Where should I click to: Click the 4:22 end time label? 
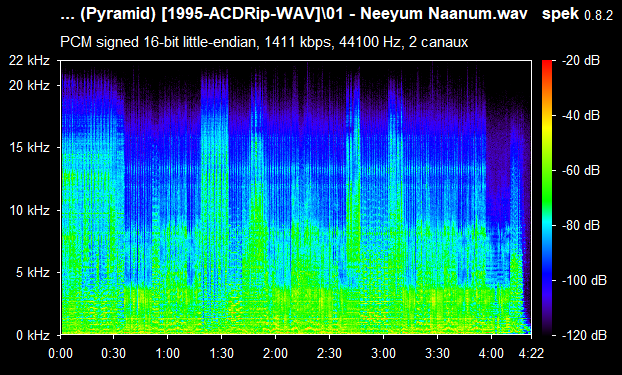531,353
